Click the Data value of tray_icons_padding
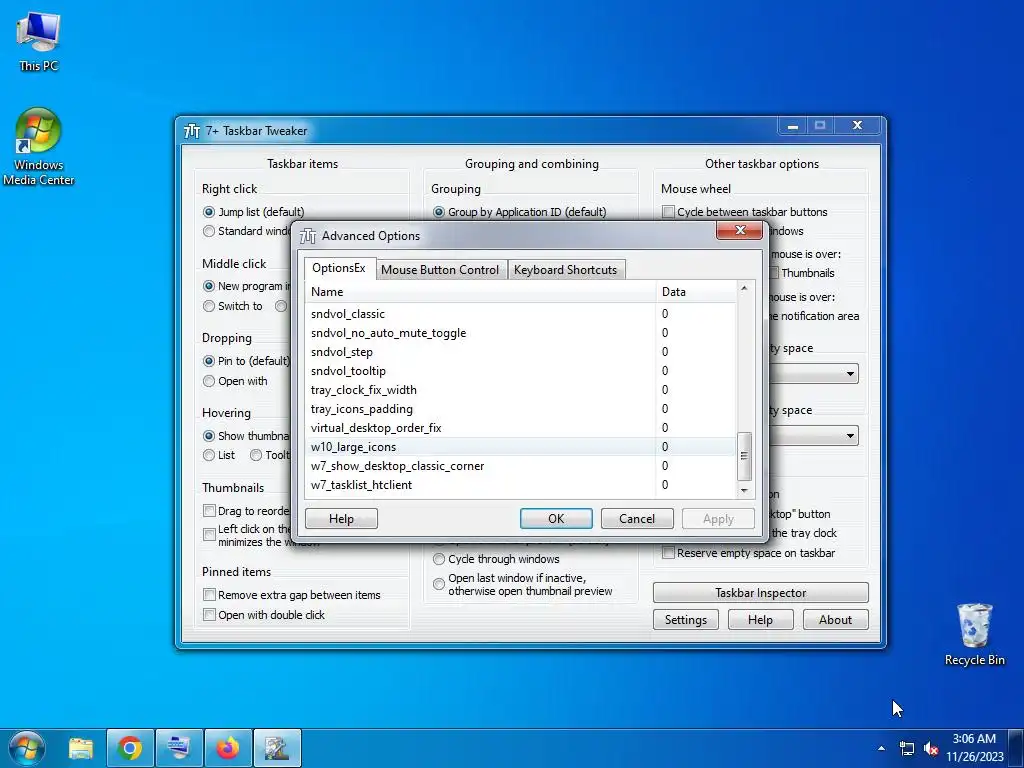The height and width of the screenshot is (768, 1024). (665, 409)
